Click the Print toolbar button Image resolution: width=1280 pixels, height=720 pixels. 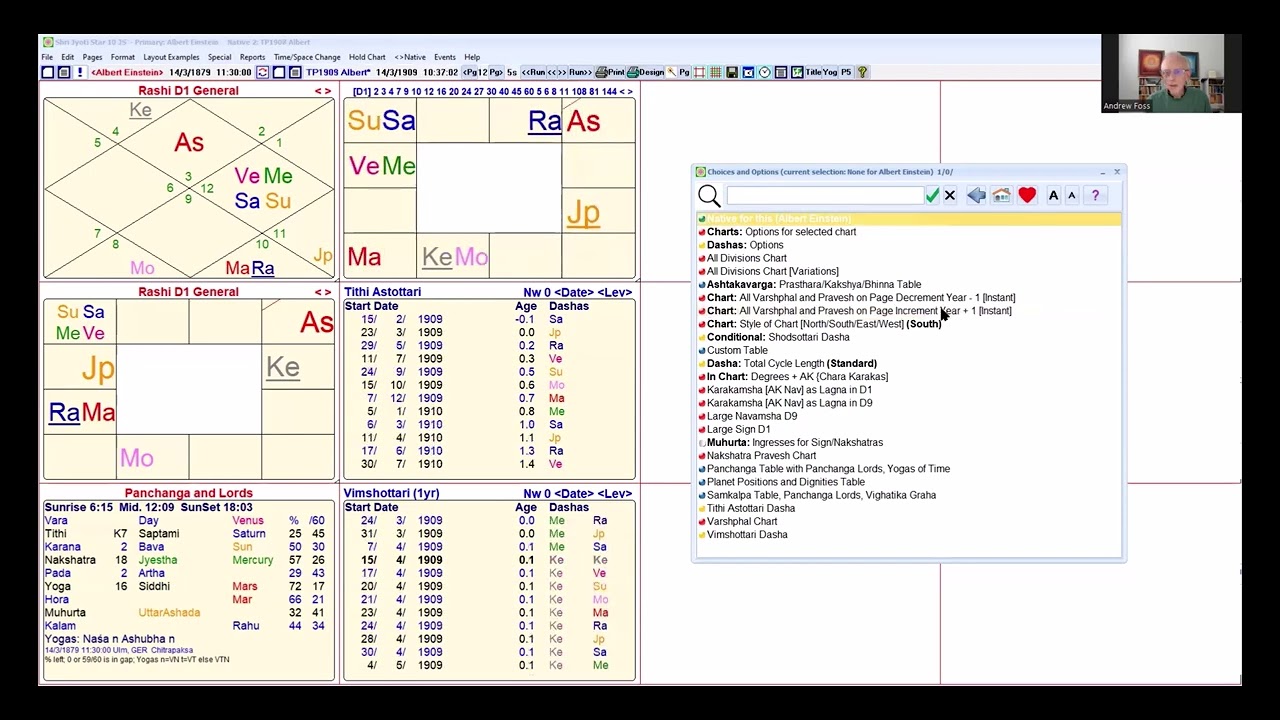pos(610,72)
